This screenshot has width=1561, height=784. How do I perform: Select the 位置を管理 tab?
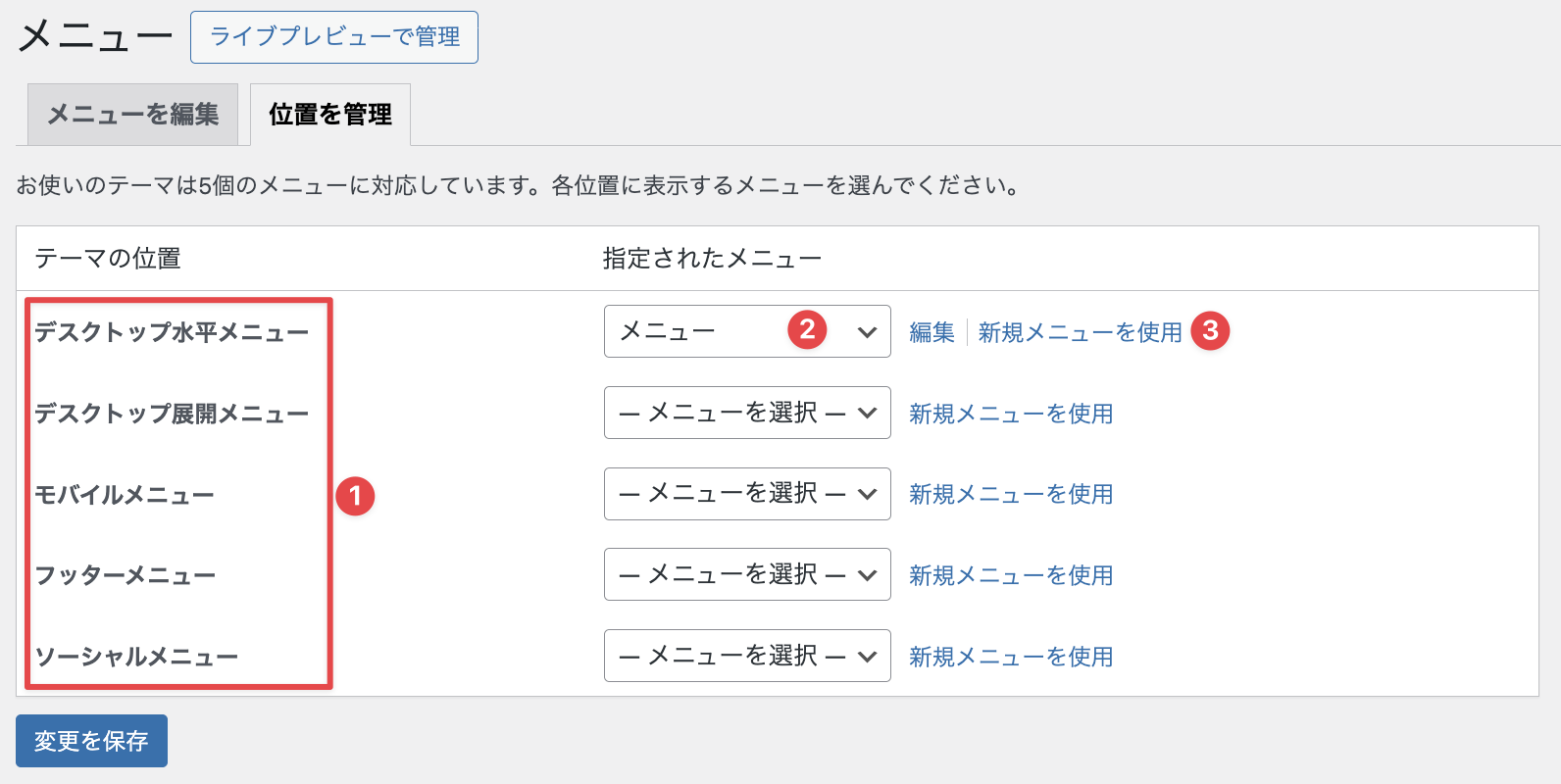(x=330, y=115)
